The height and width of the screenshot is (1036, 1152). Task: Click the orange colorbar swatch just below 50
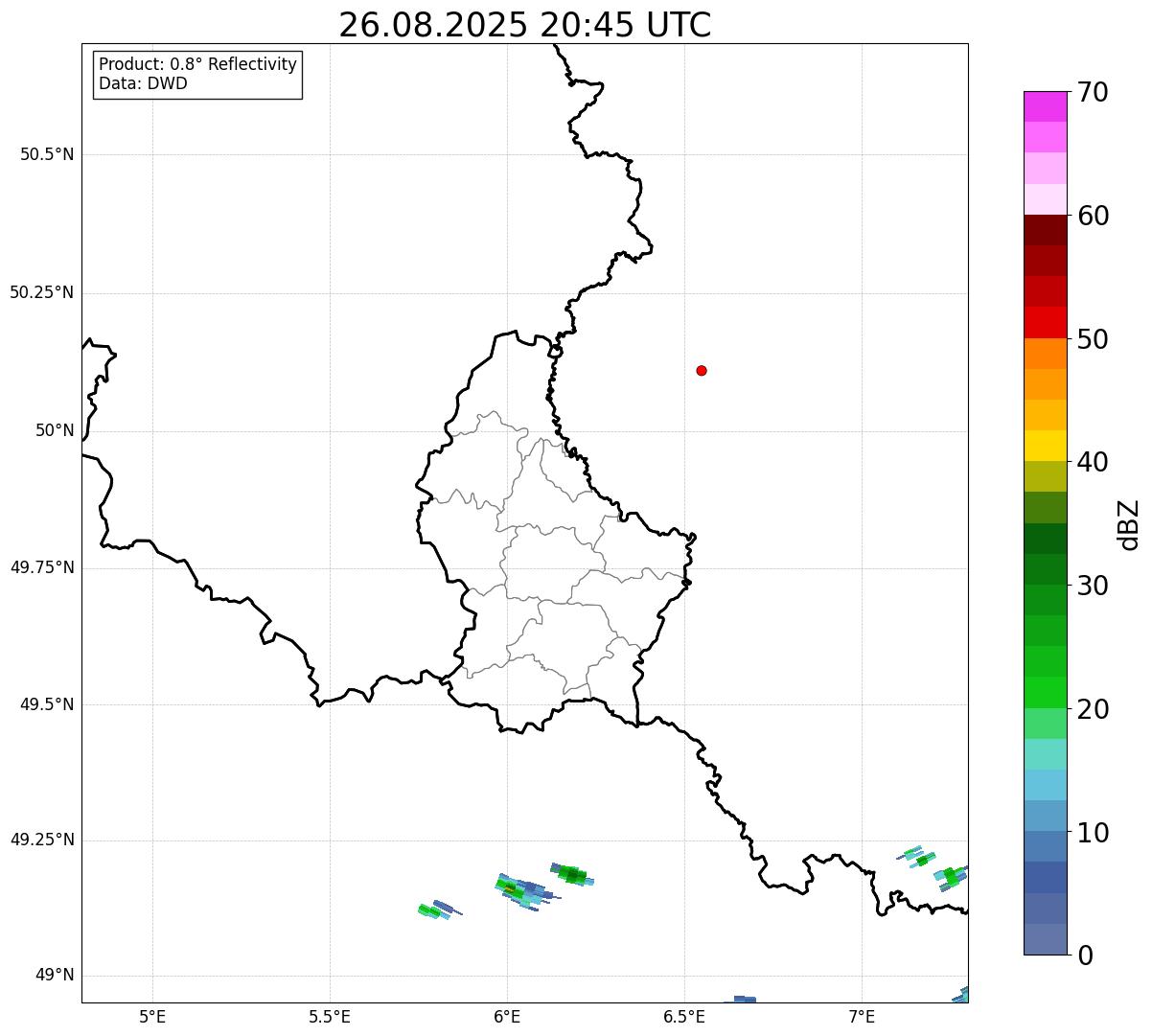(x=1045, y=354)
